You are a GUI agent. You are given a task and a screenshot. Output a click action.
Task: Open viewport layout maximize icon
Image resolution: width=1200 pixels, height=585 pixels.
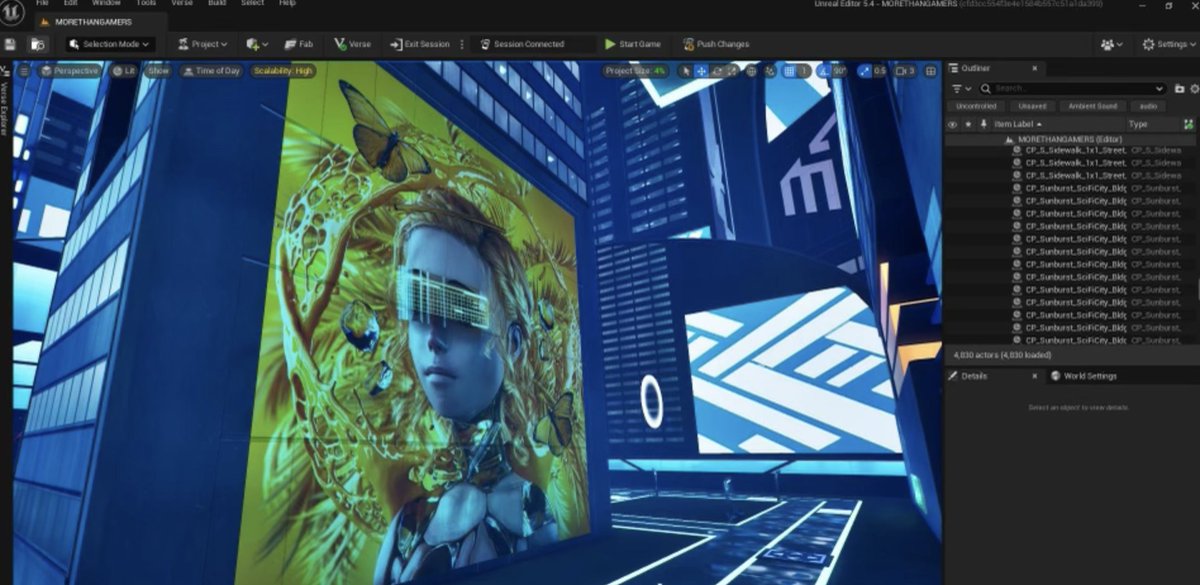(931, 71)
